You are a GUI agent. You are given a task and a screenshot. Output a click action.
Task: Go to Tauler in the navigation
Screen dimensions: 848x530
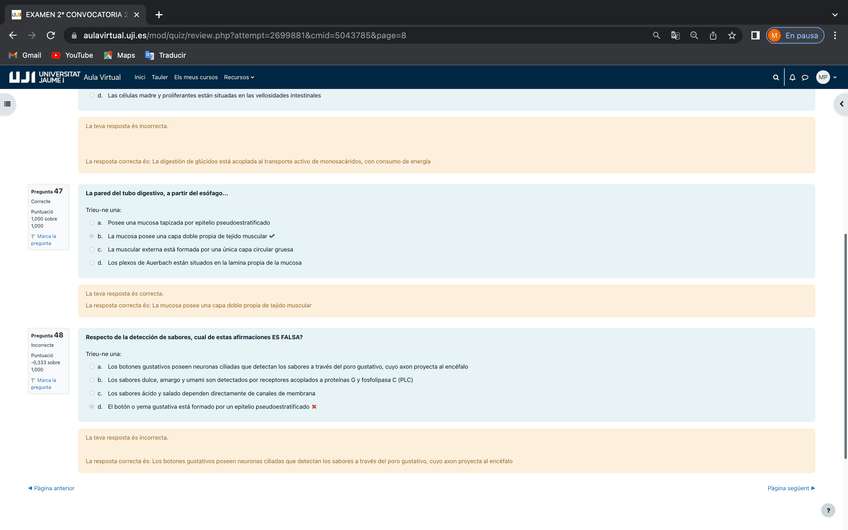(x=159, y=77)
